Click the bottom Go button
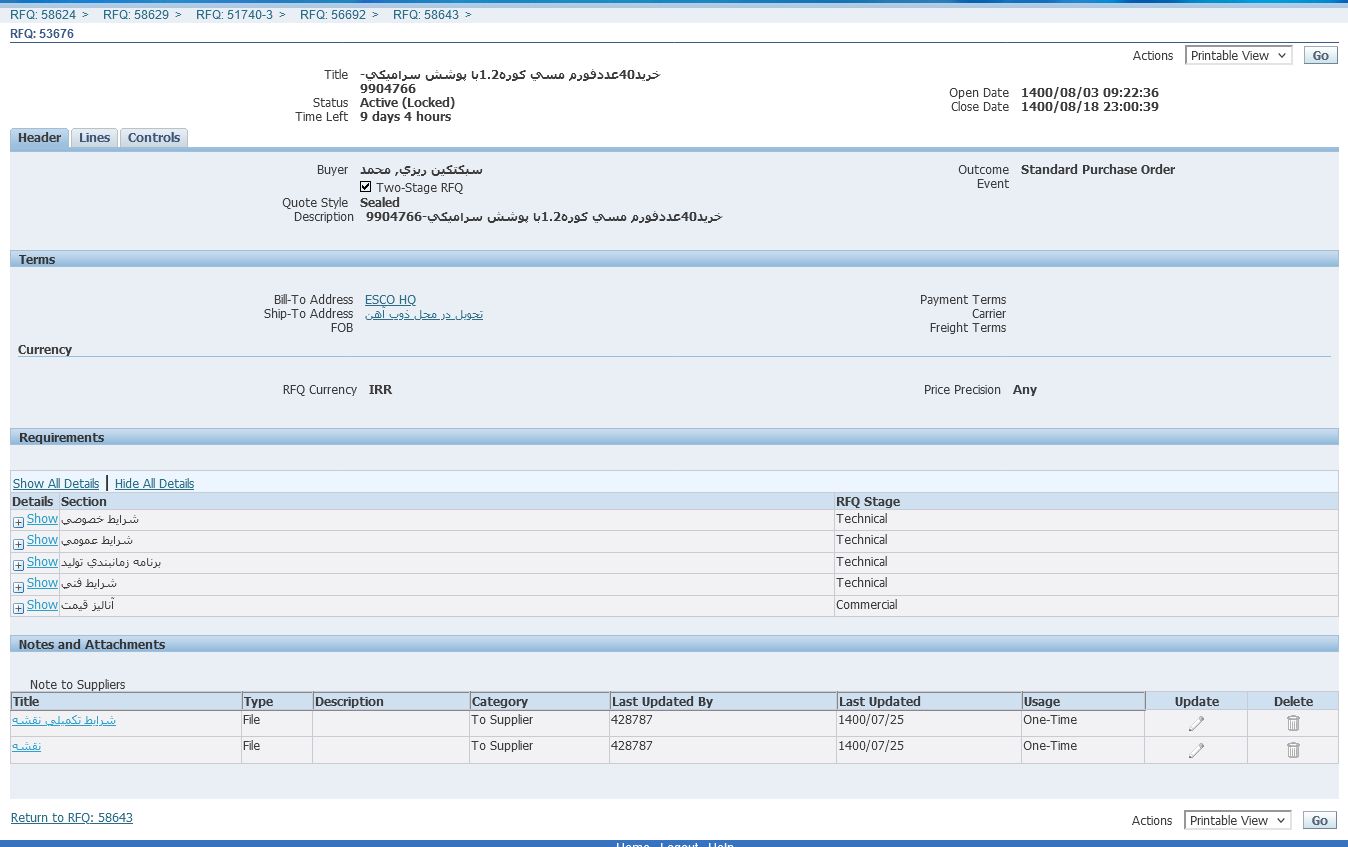This screenshot has width=1348, height=847. click(x=1320, y=820)
